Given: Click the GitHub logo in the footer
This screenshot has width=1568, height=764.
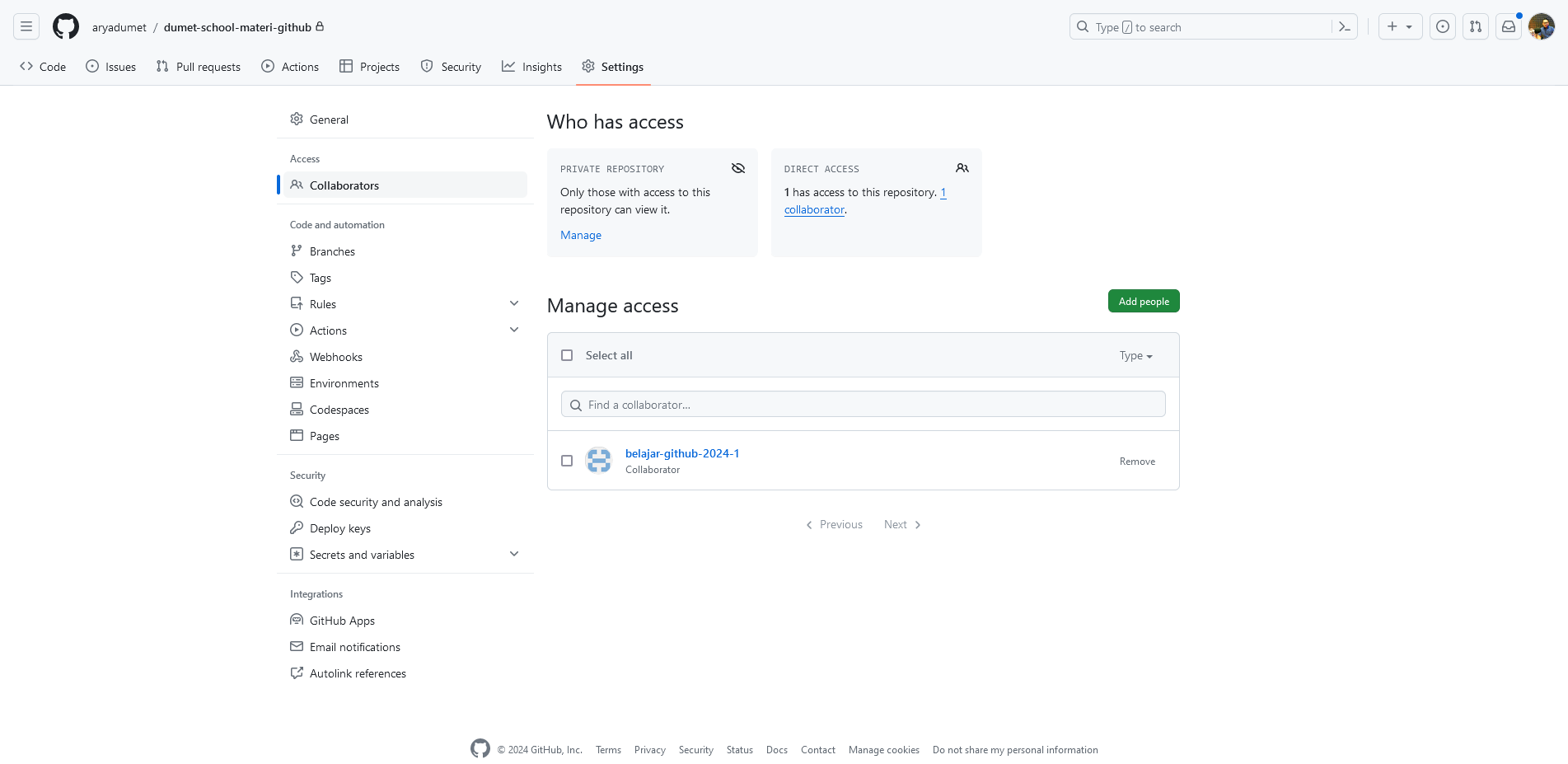Looking at the screenshot, I should [x=480, y=748].
